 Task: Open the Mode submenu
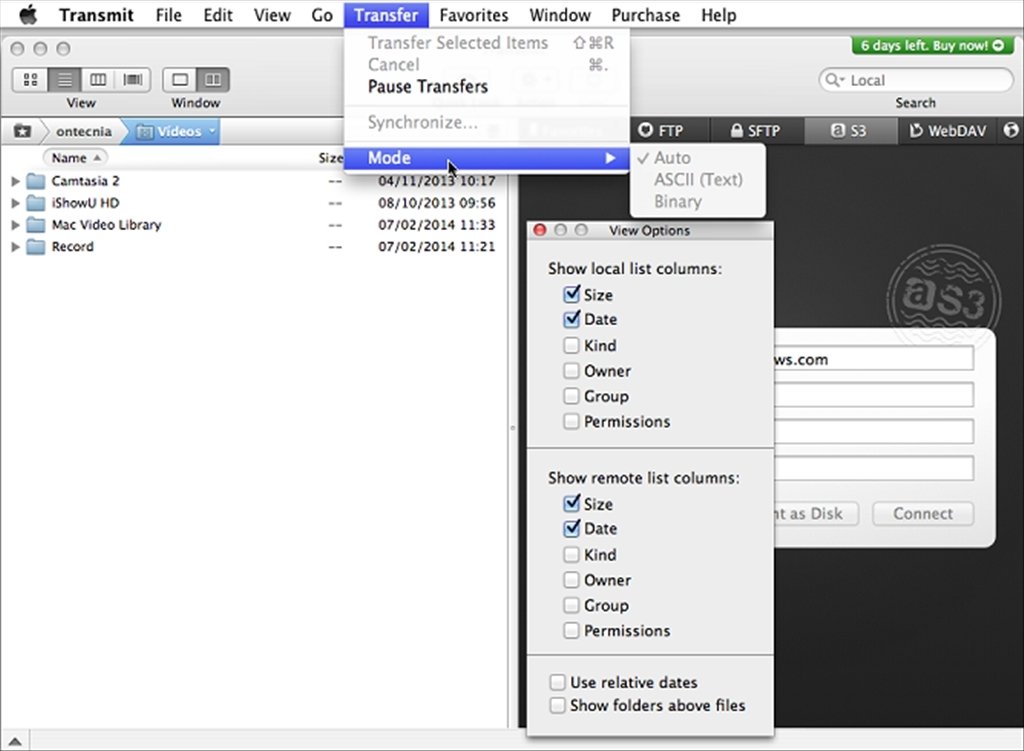click(x=487, y=158)
